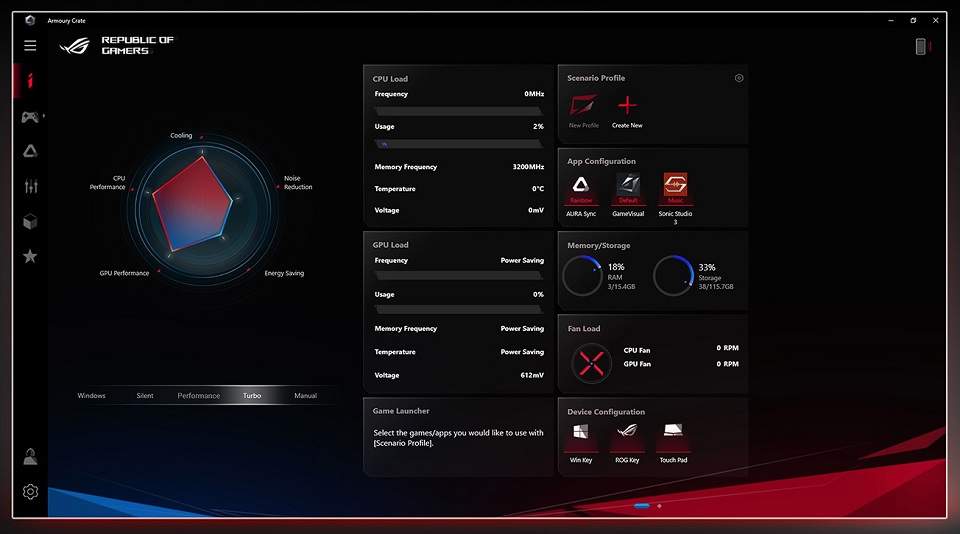Click the first page indicator dot
This screenshot has width=960, height=534.
click(642, 506)
